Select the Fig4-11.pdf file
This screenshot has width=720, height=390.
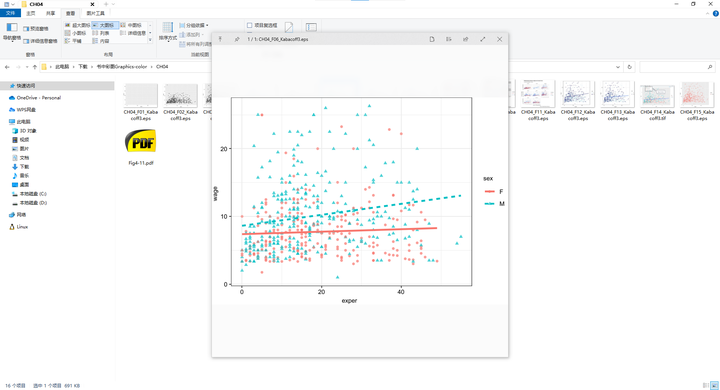(x=141, y=147)
